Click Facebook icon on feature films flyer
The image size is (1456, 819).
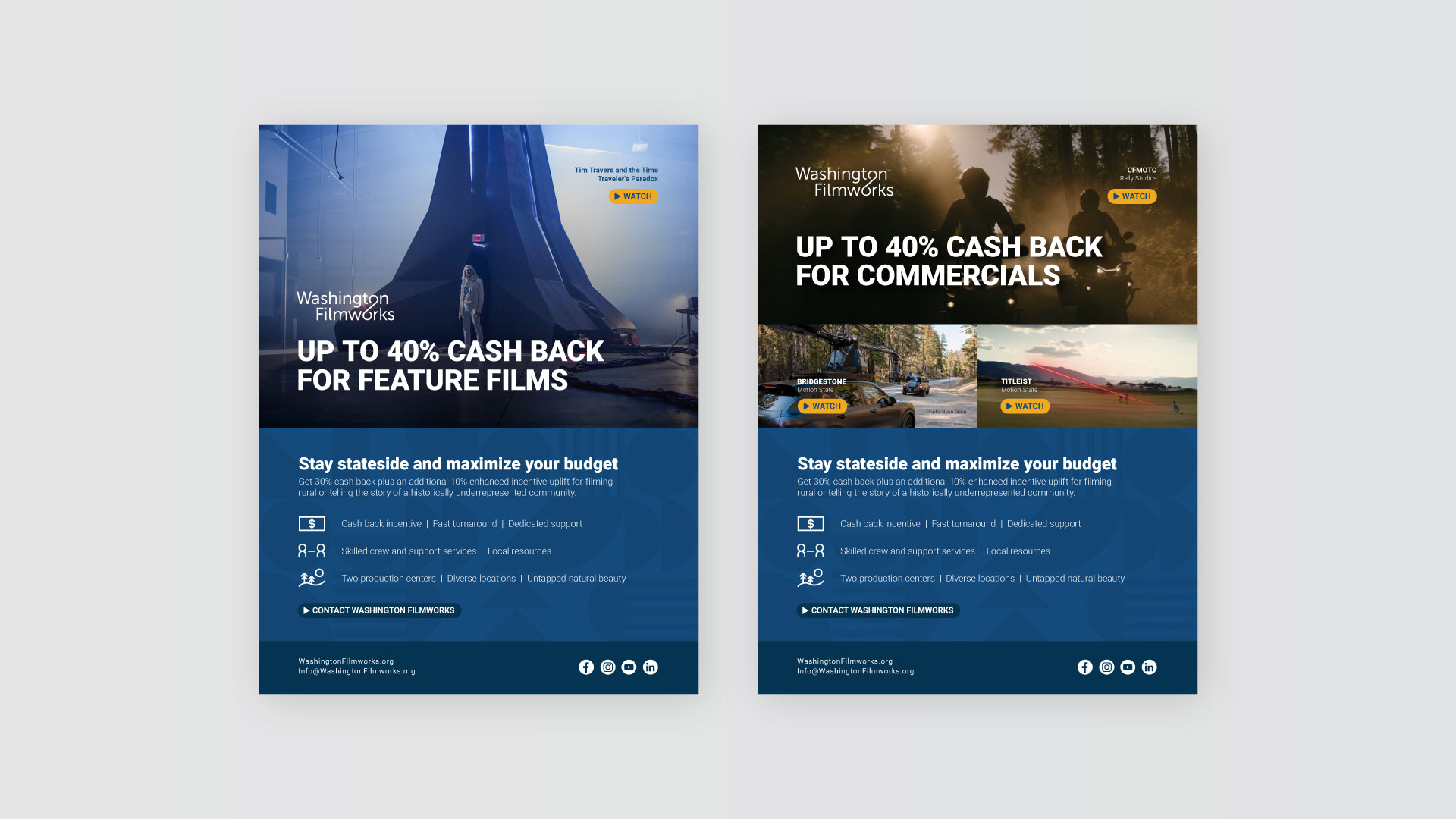(x=586, y=667)
